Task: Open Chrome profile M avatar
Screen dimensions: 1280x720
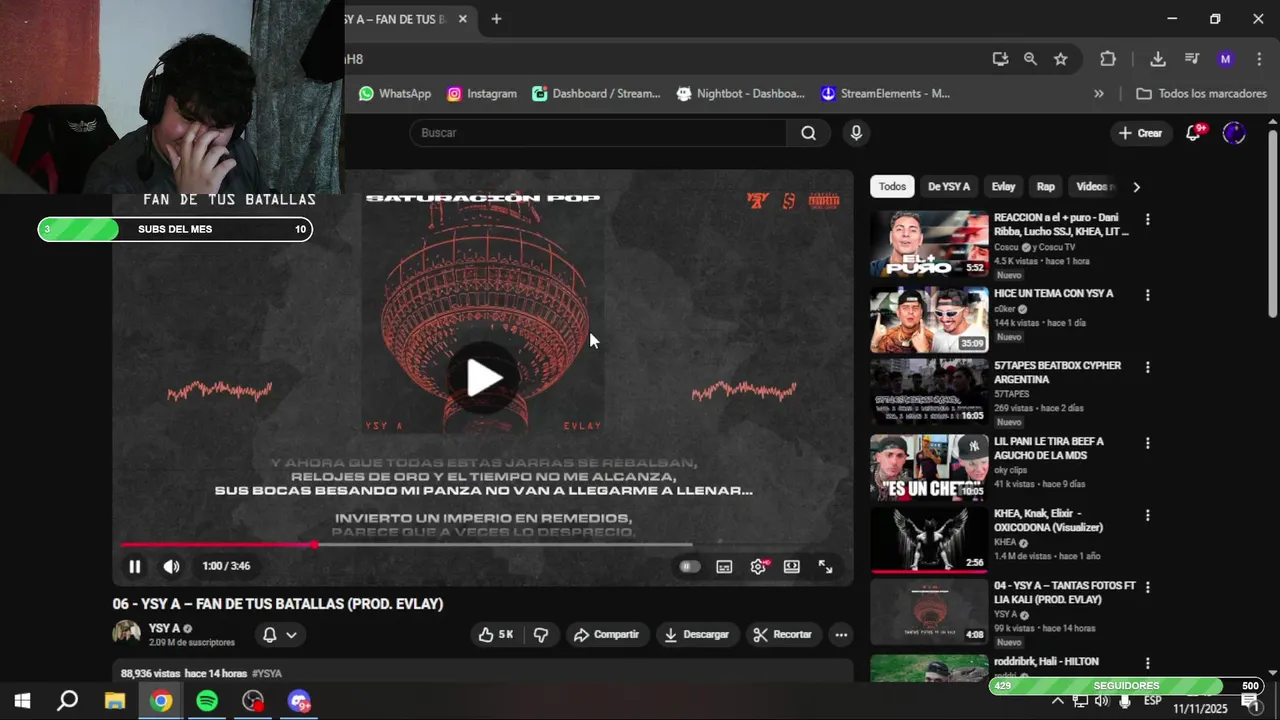Action: (x=1226, y=59)
